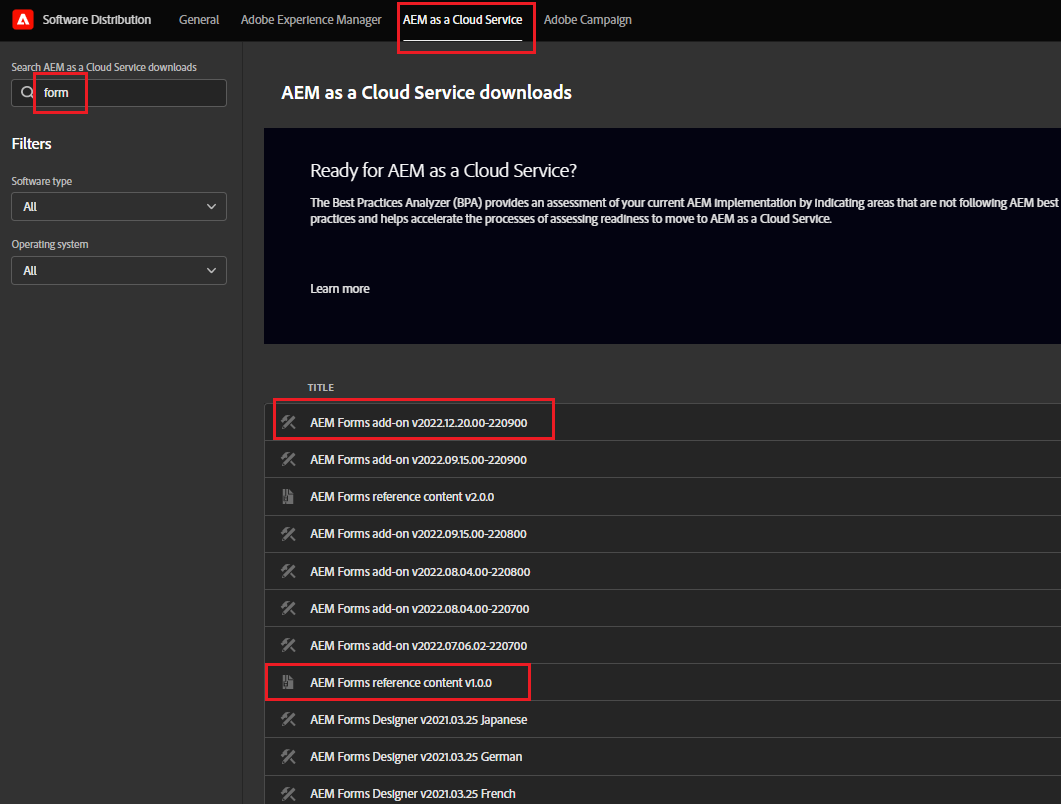Click the Learn more link
This screenshot has width=1061, height=804.
339,288
